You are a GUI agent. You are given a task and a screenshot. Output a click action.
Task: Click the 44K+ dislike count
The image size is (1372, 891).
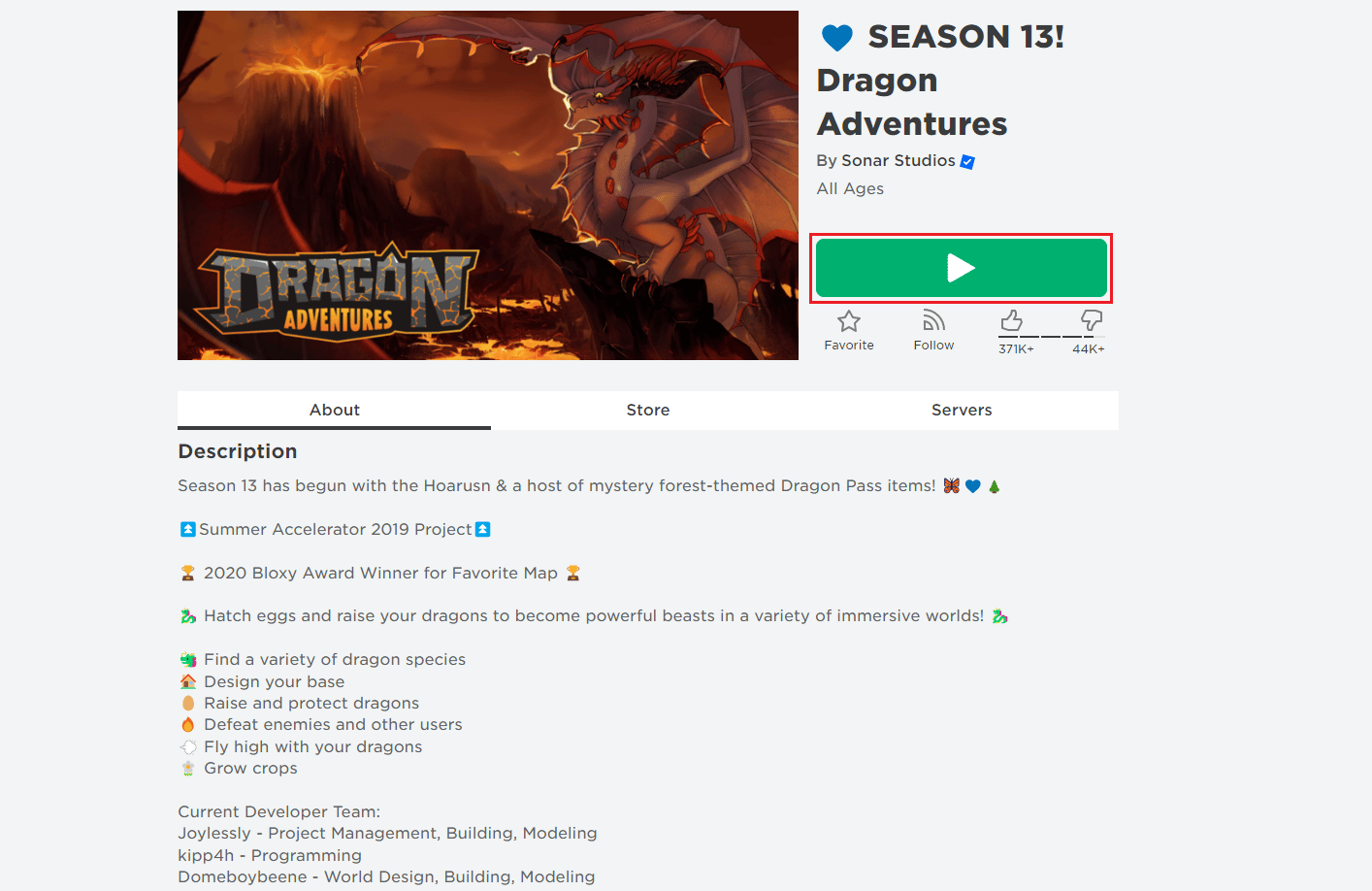tap(1088, 347)
